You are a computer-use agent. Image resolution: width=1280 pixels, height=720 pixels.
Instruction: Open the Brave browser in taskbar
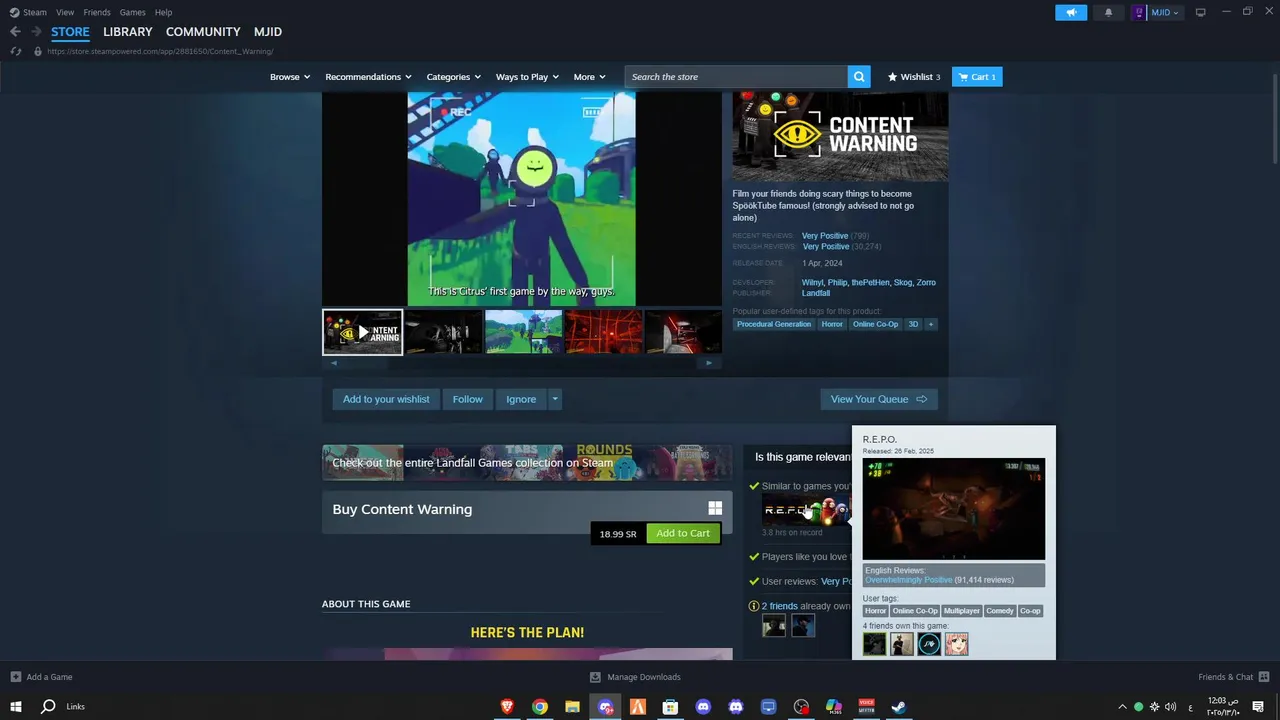click(507, 707)
